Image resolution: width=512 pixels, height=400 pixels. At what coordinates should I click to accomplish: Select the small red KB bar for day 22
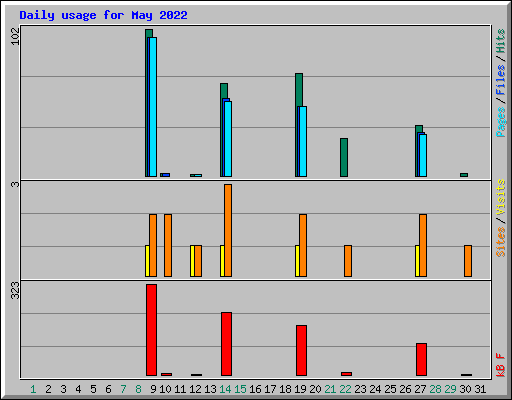[x=346, y=374]
